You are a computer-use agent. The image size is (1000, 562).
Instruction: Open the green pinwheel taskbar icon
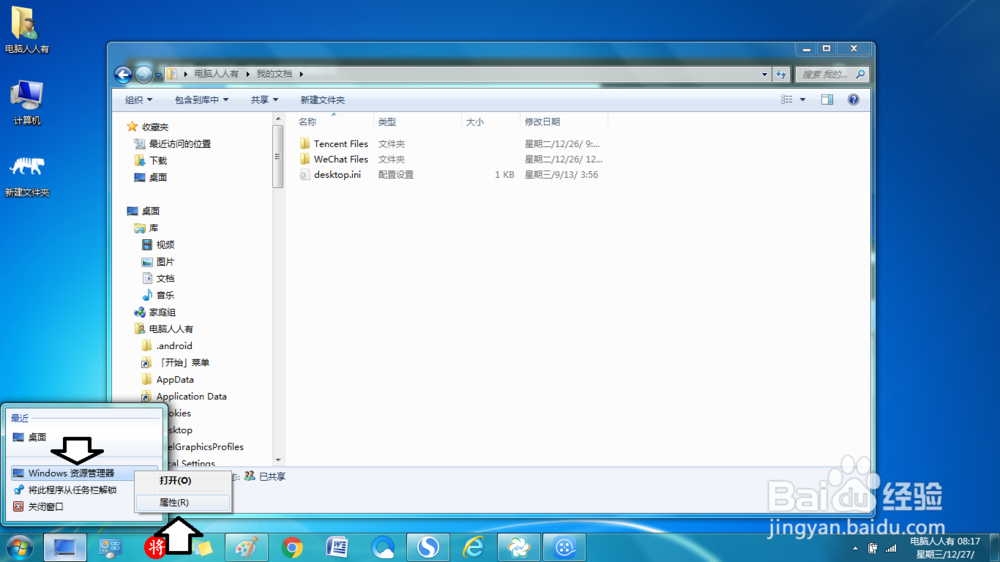(518, 547)
